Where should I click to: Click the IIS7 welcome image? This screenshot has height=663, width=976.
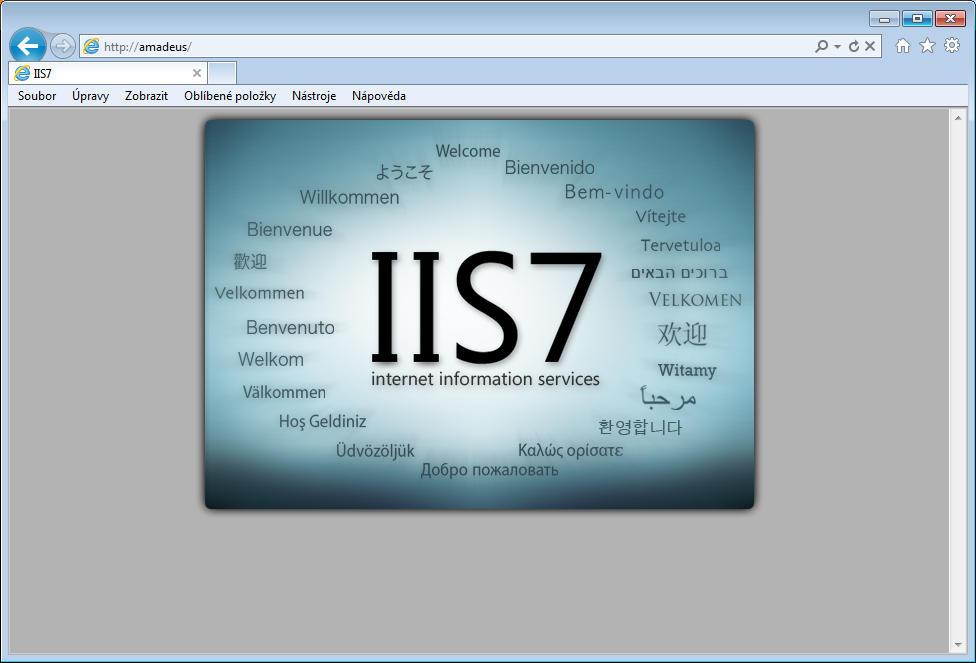tap(479, 314)
